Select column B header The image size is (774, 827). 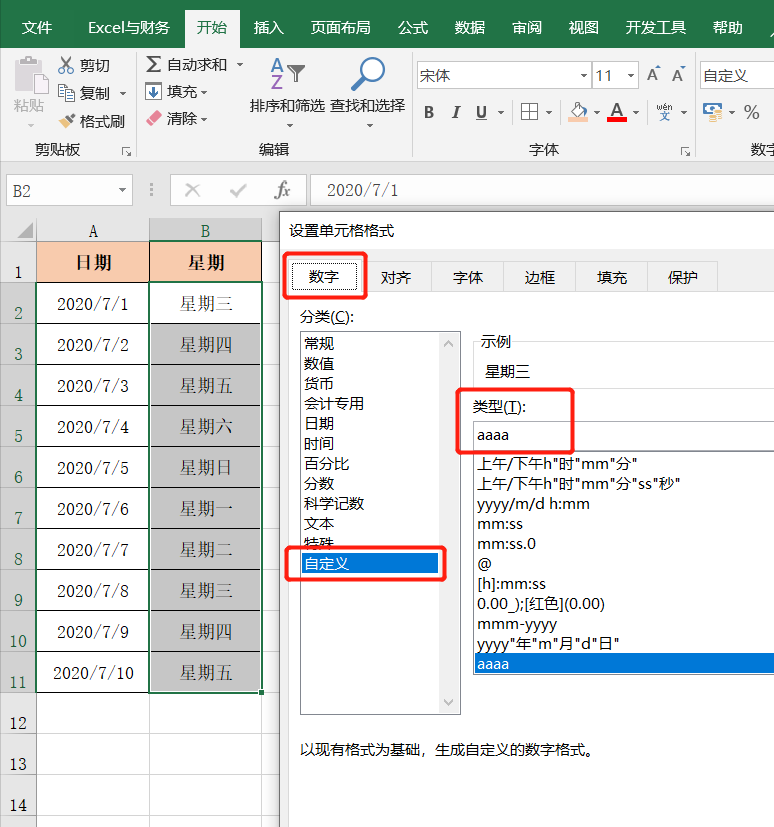[x=205, y=230]
